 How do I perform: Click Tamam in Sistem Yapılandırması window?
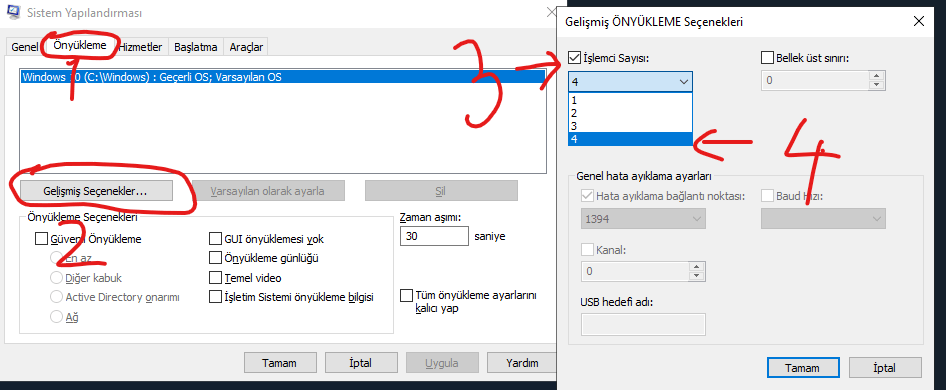click(279, 363)
